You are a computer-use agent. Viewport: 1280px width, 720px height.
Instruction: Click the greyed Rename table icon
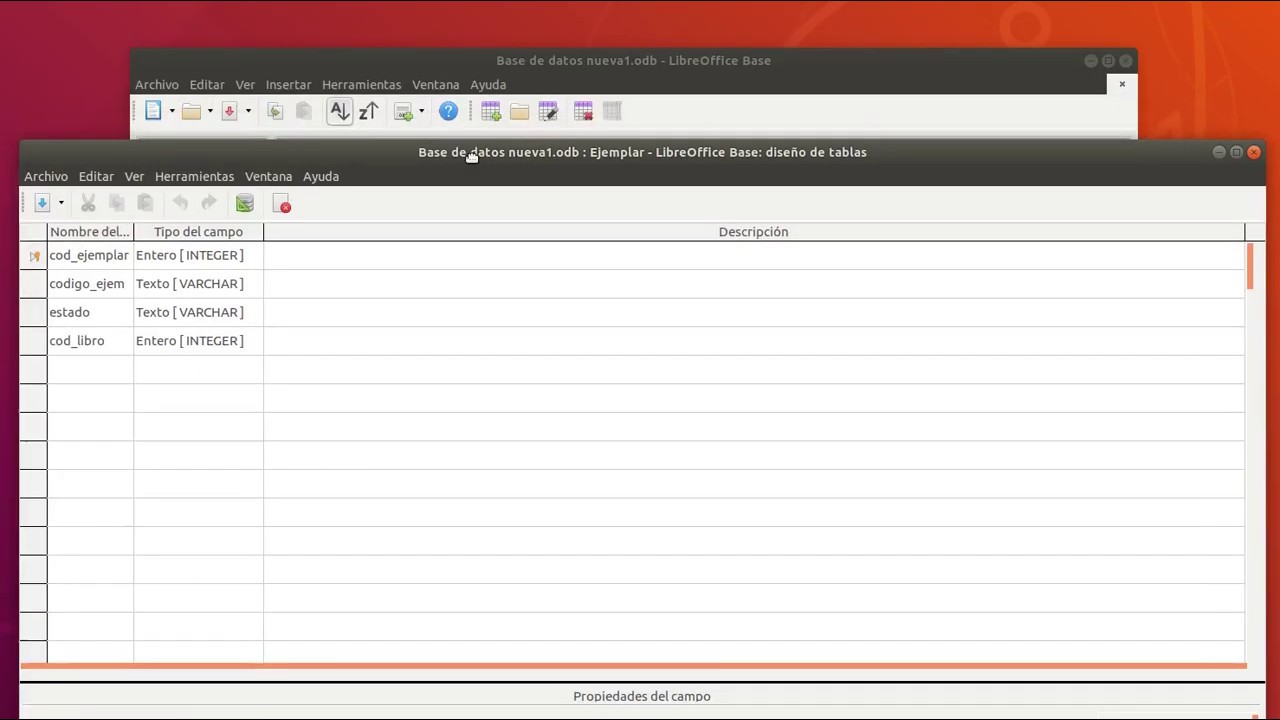tap(612, 111)
